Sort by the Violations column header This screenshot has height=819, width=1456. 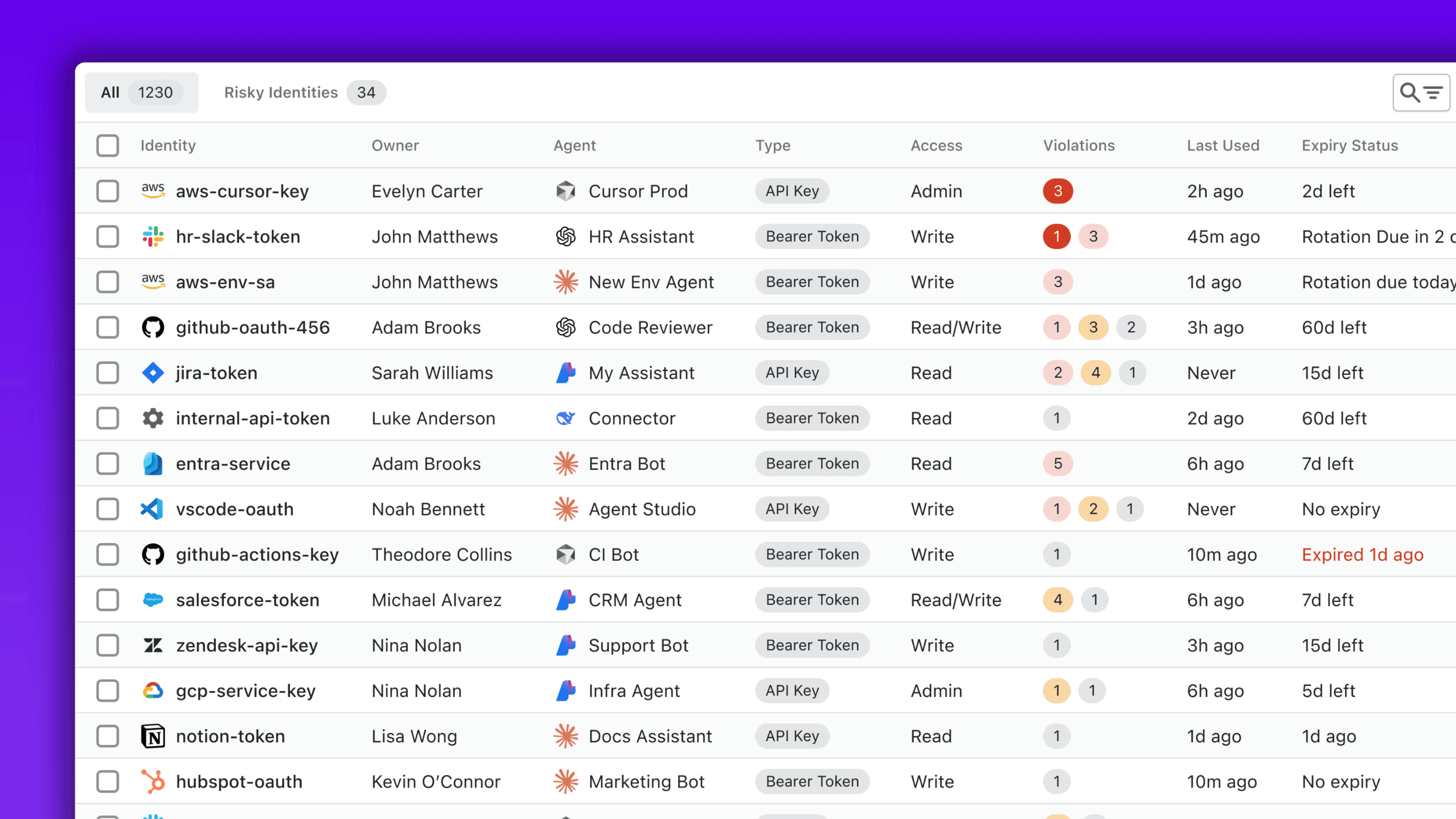(1079, 145)
